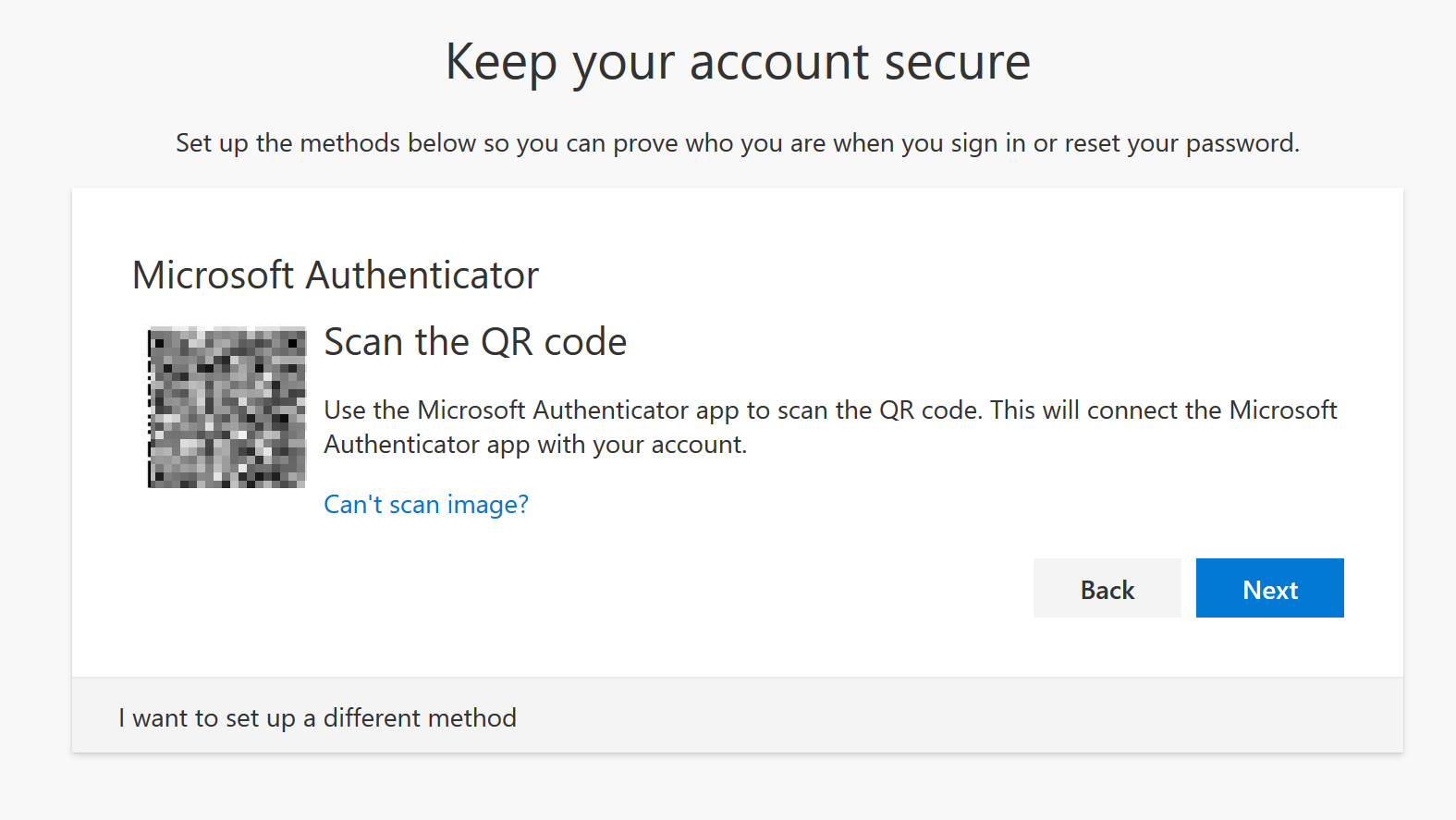Viewport: 1456px width, 820px height.
Task: Select the QR code for Authenticator app
Action: point(226,407)
